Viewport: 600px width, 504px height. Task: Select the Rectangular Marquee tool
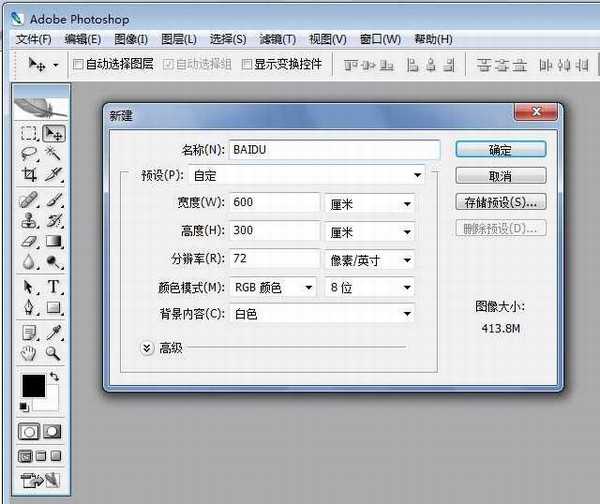click(x=29, y=133)
